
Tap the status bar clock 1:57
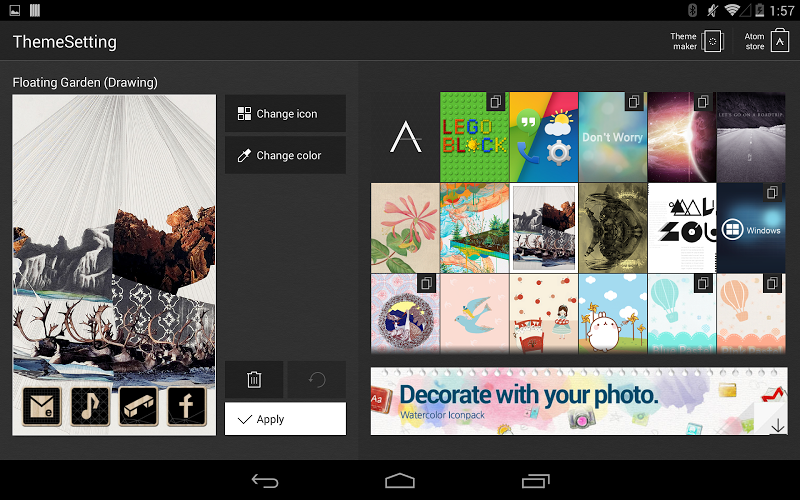782,11
